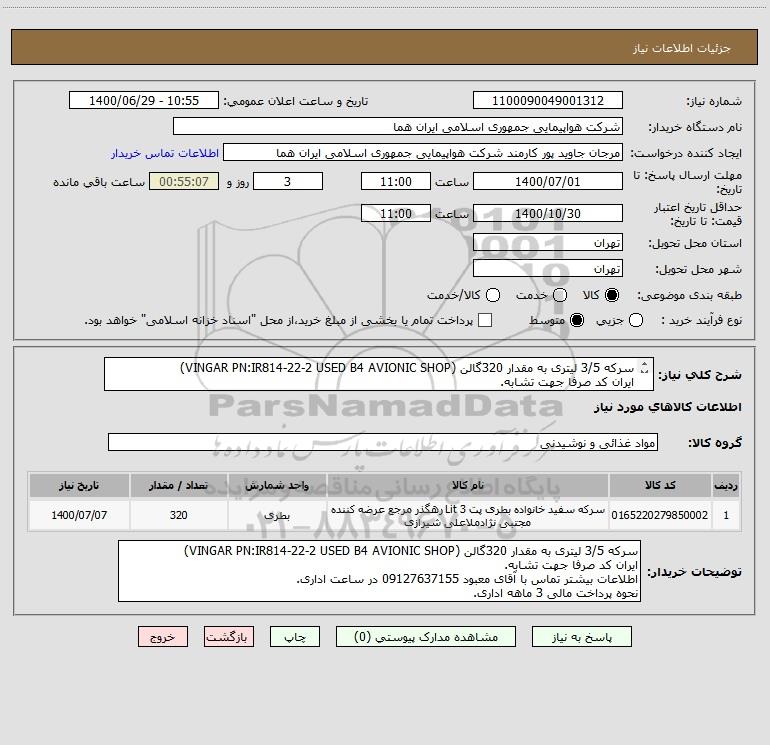
Task: Click the buyer notes توضیحات خریدار text box
Action: [x=379, y=571]
